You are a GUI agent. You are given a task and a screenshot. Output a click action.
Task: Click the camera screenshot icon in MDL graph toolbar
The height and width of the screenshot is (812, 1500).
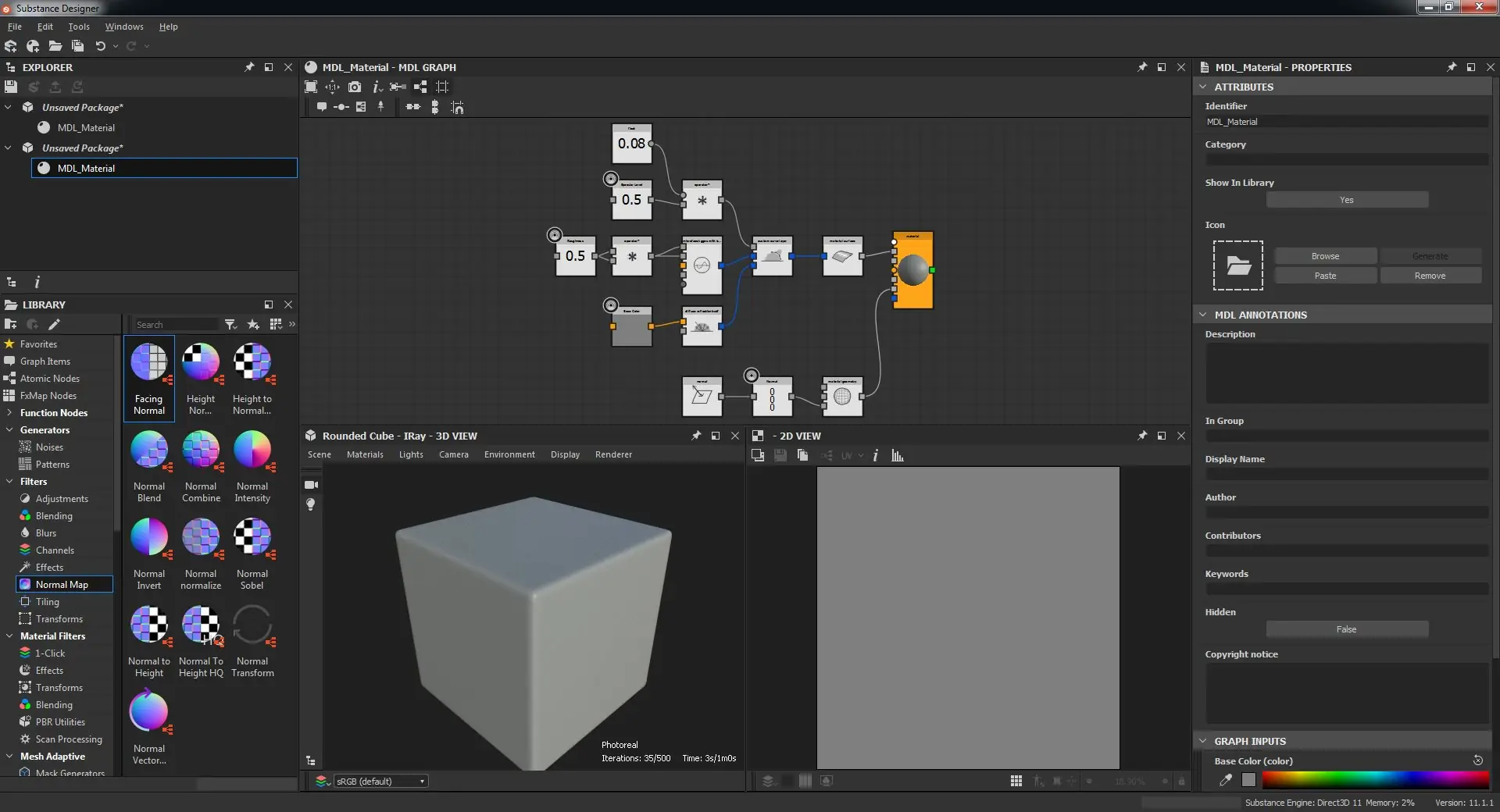(x=355, y=87)
